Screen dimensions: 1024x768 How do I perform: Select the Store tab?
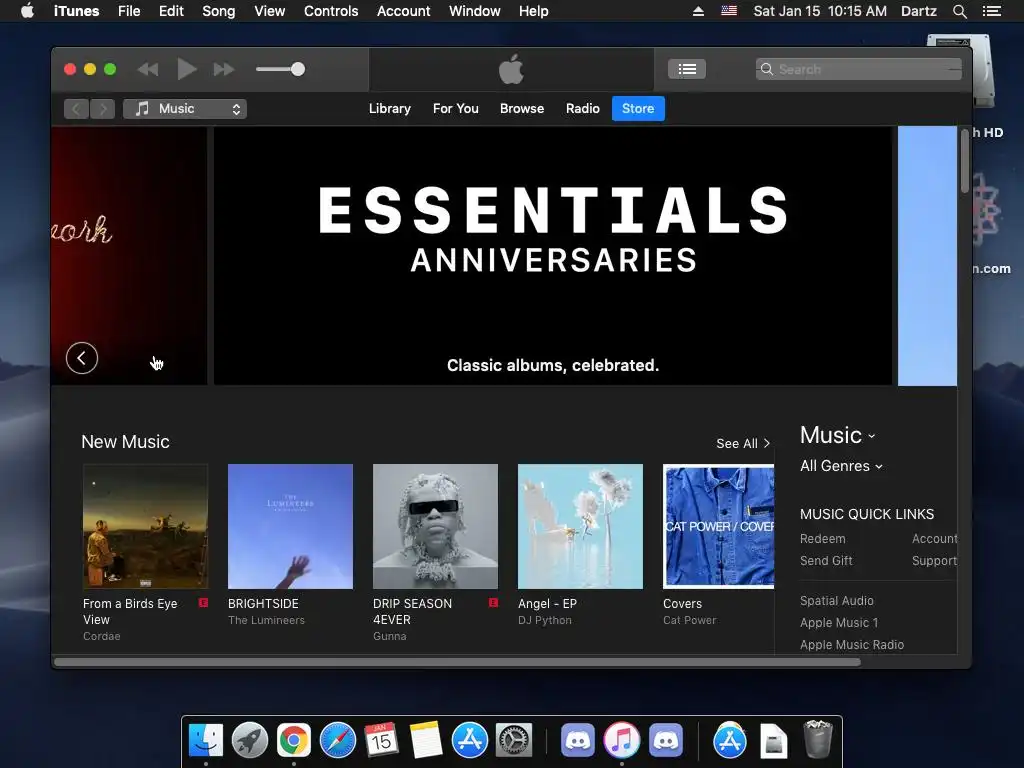pos(638,108)
